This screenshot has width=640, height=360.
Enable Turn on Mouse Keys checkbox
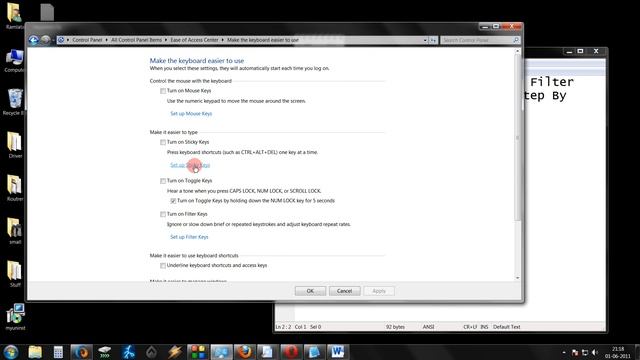tap(163, 91)
